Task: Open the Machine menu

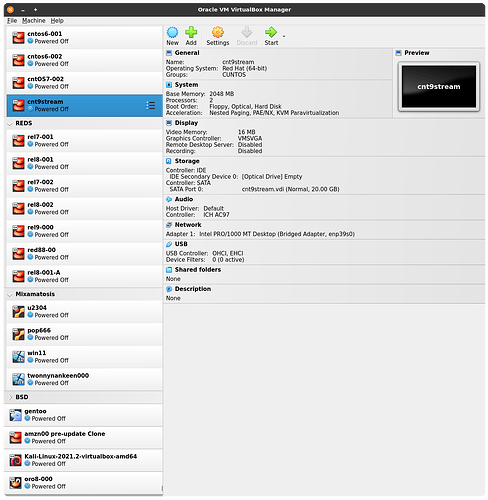Action: (34, 21)
